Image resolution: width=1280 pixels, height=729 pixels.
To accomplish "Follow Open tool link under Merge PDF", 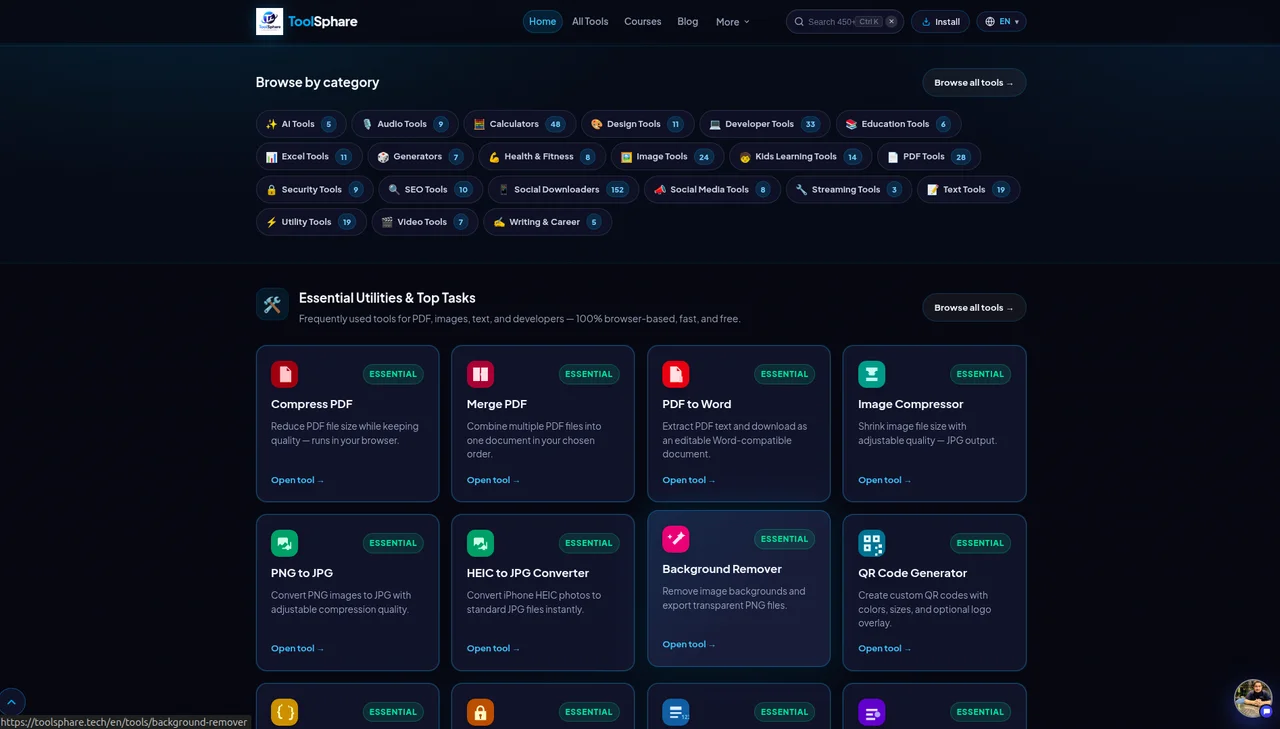I will (494, 480).
